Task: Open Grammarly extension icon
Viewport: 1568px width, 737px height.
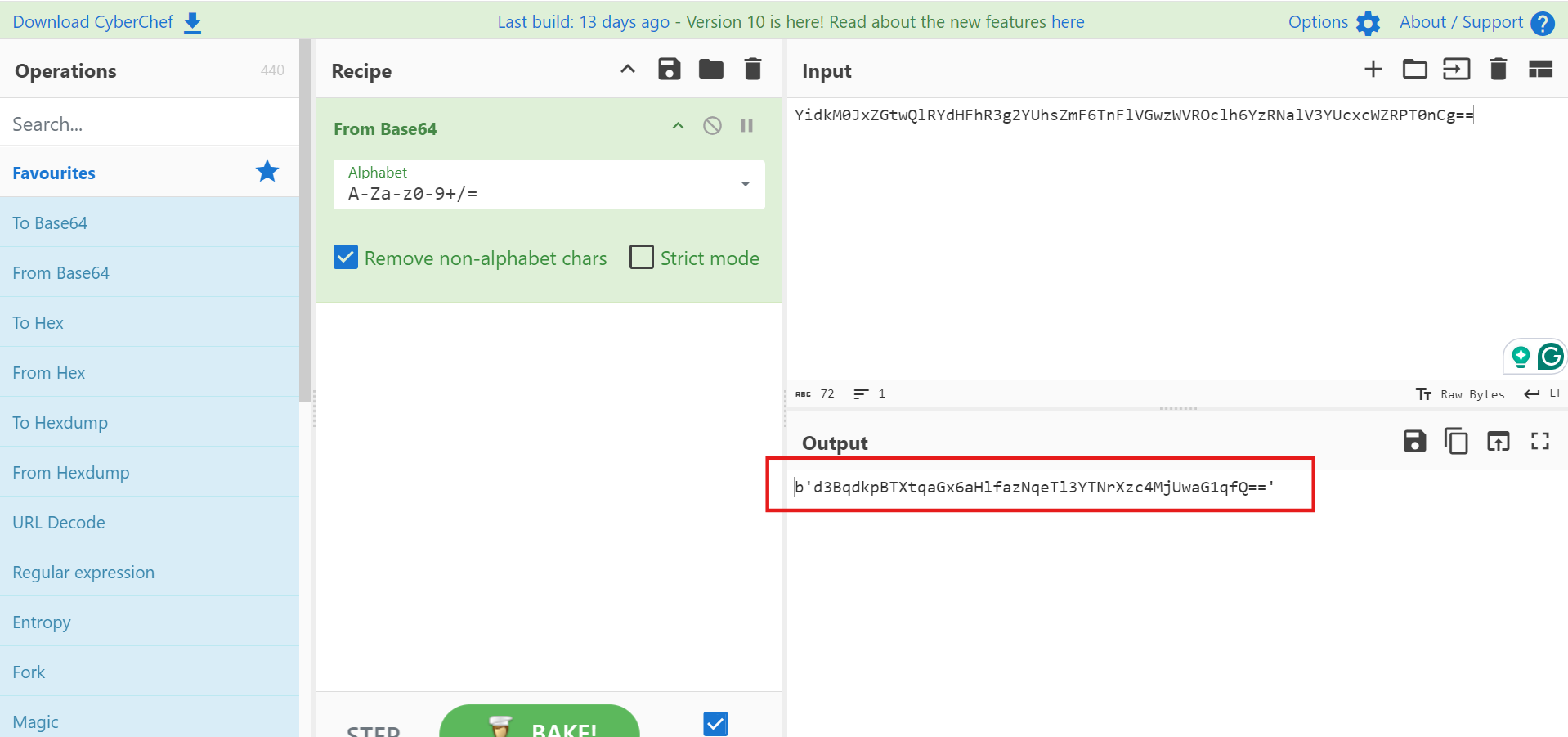Action: click(1550, 357)
